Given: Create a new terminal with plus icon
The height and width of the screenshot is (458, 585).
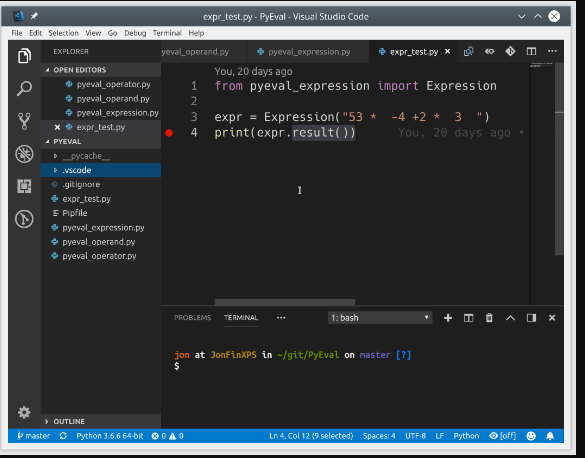Looking at the screenshot, I should [x=448, y=318].
